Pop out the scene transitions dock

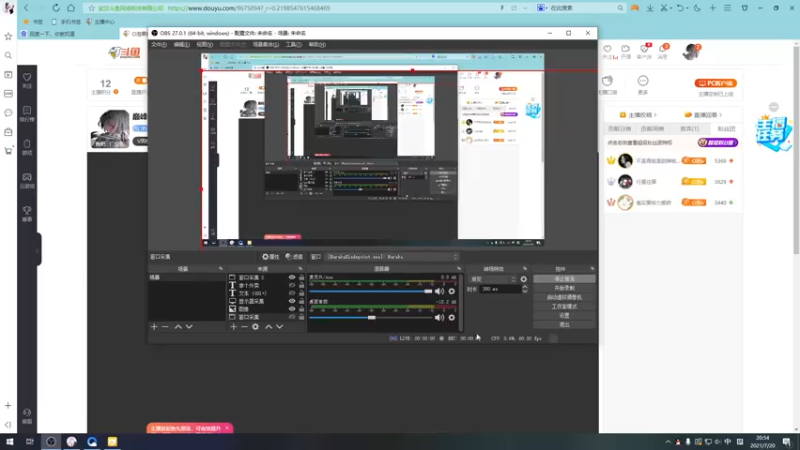(x=524, y=268)
